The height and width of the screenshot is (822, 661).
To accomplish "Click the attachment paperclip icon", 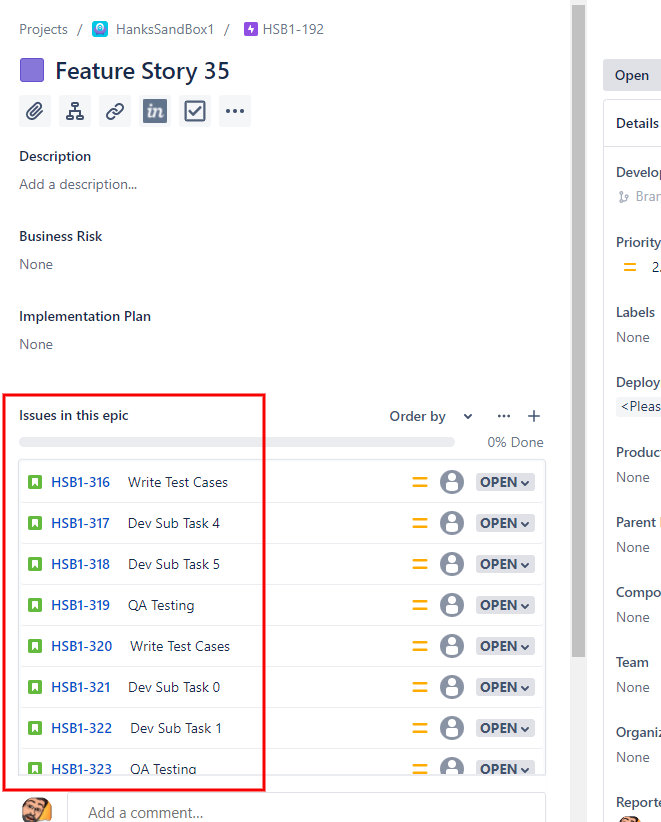I will tap(35, 111).
